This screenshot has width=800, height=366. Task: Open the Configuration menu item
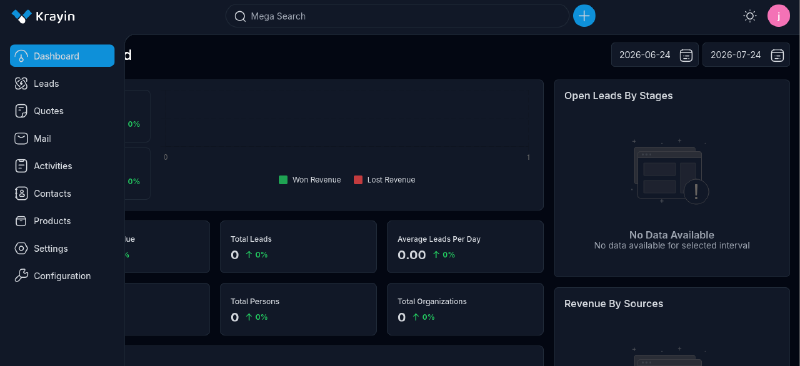pyautogui.click(x=62, y=276)
